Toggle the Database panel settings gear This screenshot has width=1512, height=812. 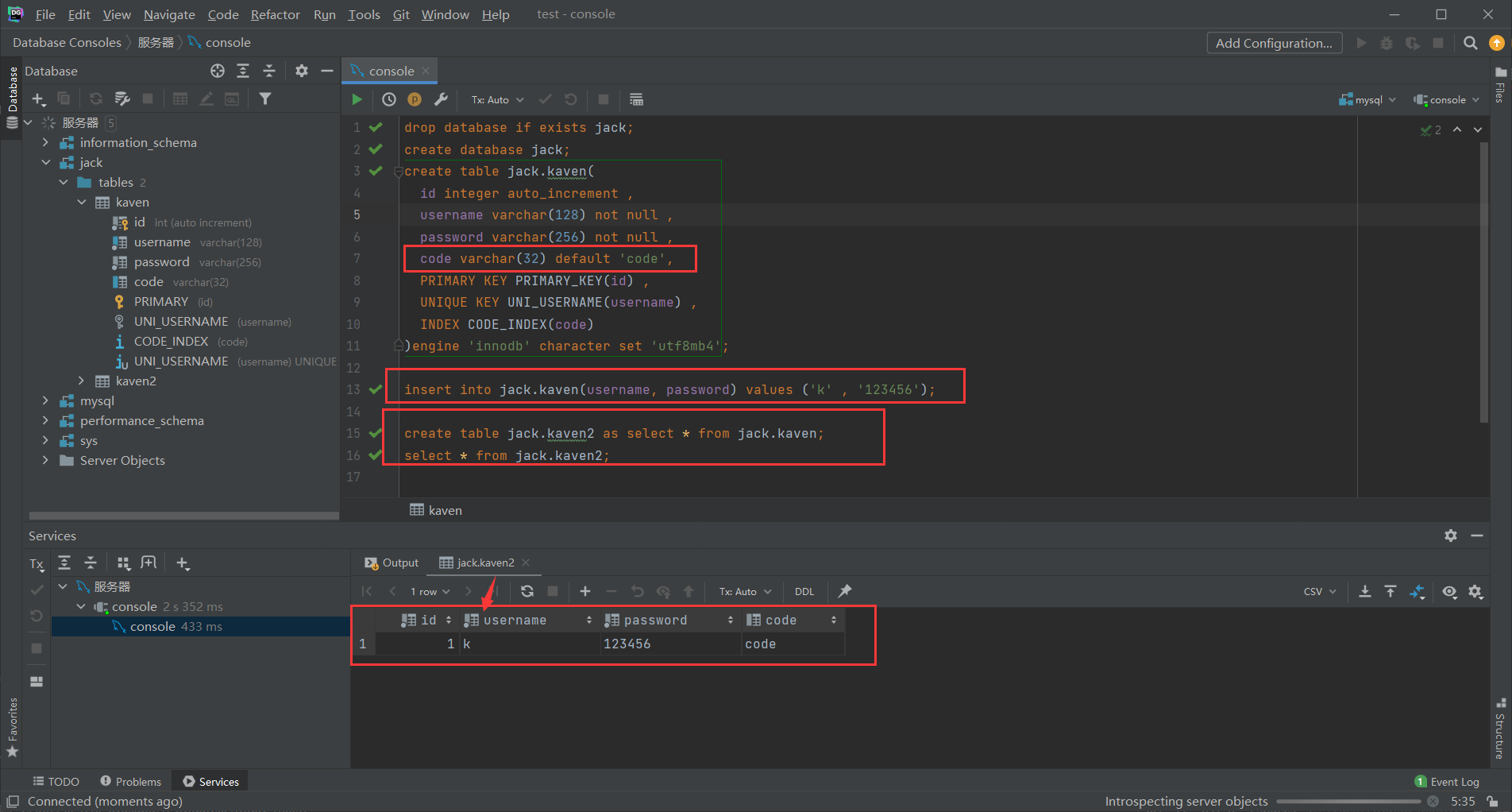click(x=301, y=71)
